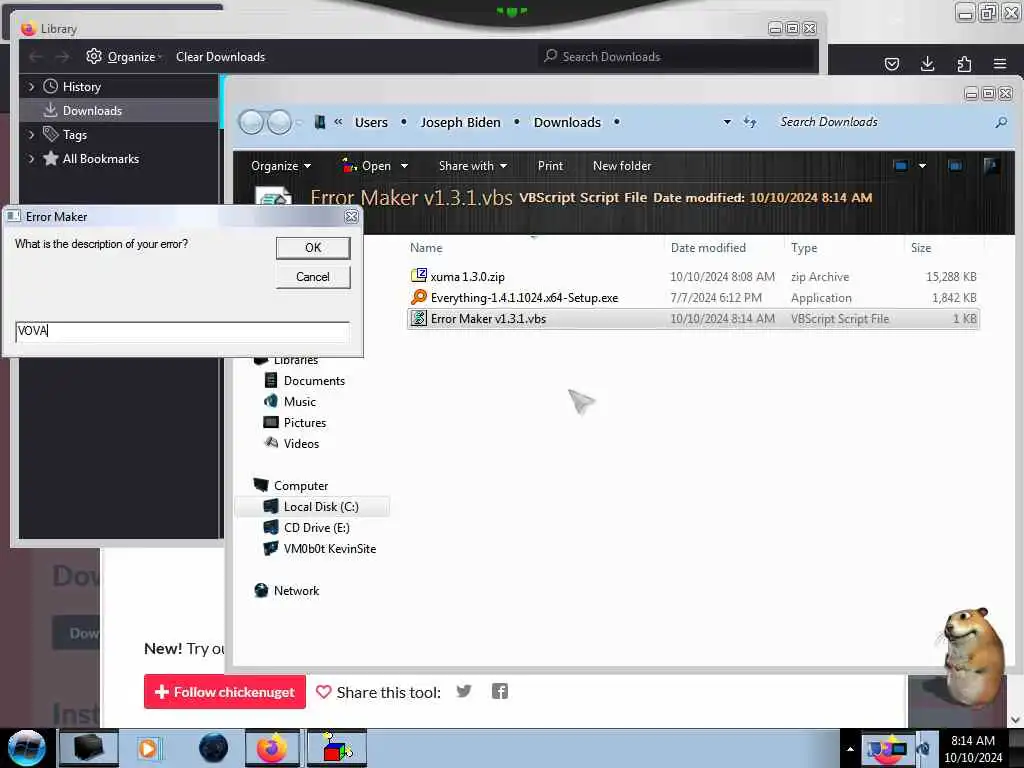Viewport: 1024px width, 768px height.
Task: Click Library forward arrow
Action: coord(62,57)
